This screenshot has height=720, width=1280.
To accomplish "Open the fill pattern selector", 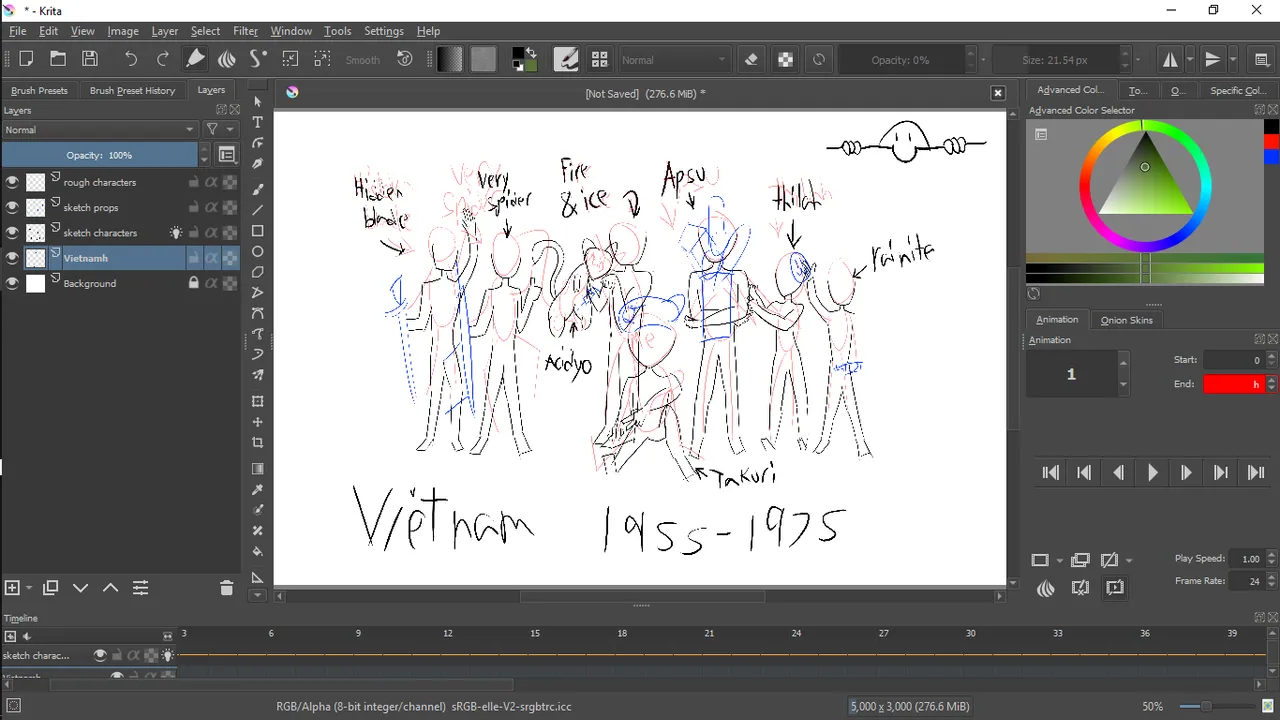I will pos(483,59).
